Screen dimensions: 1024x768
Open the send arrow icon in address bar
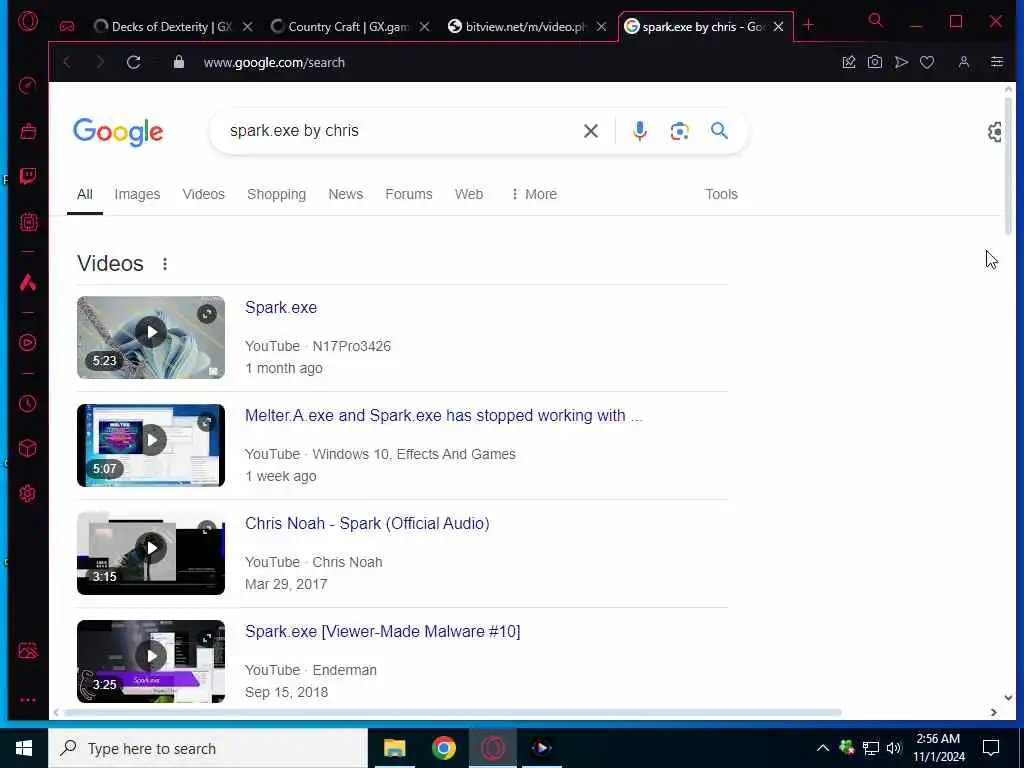901,62
